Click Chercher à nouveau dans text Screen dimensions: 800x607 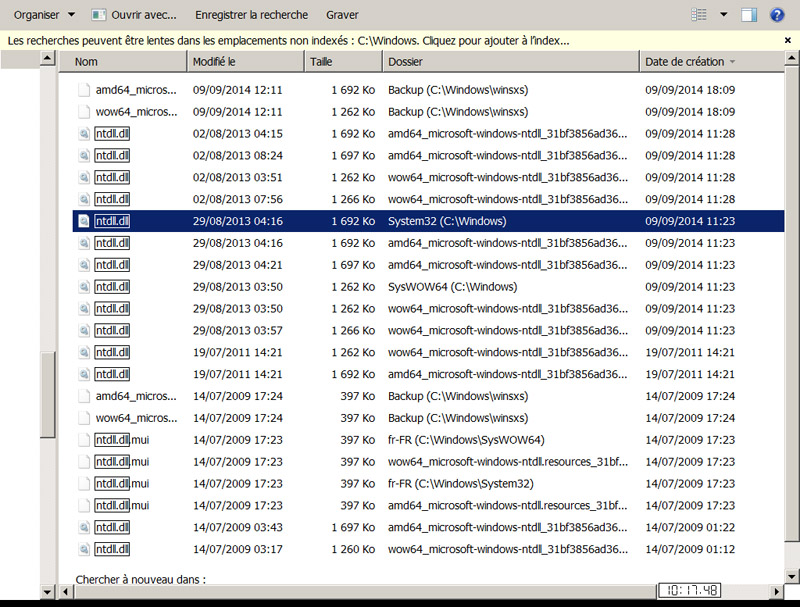141,579
